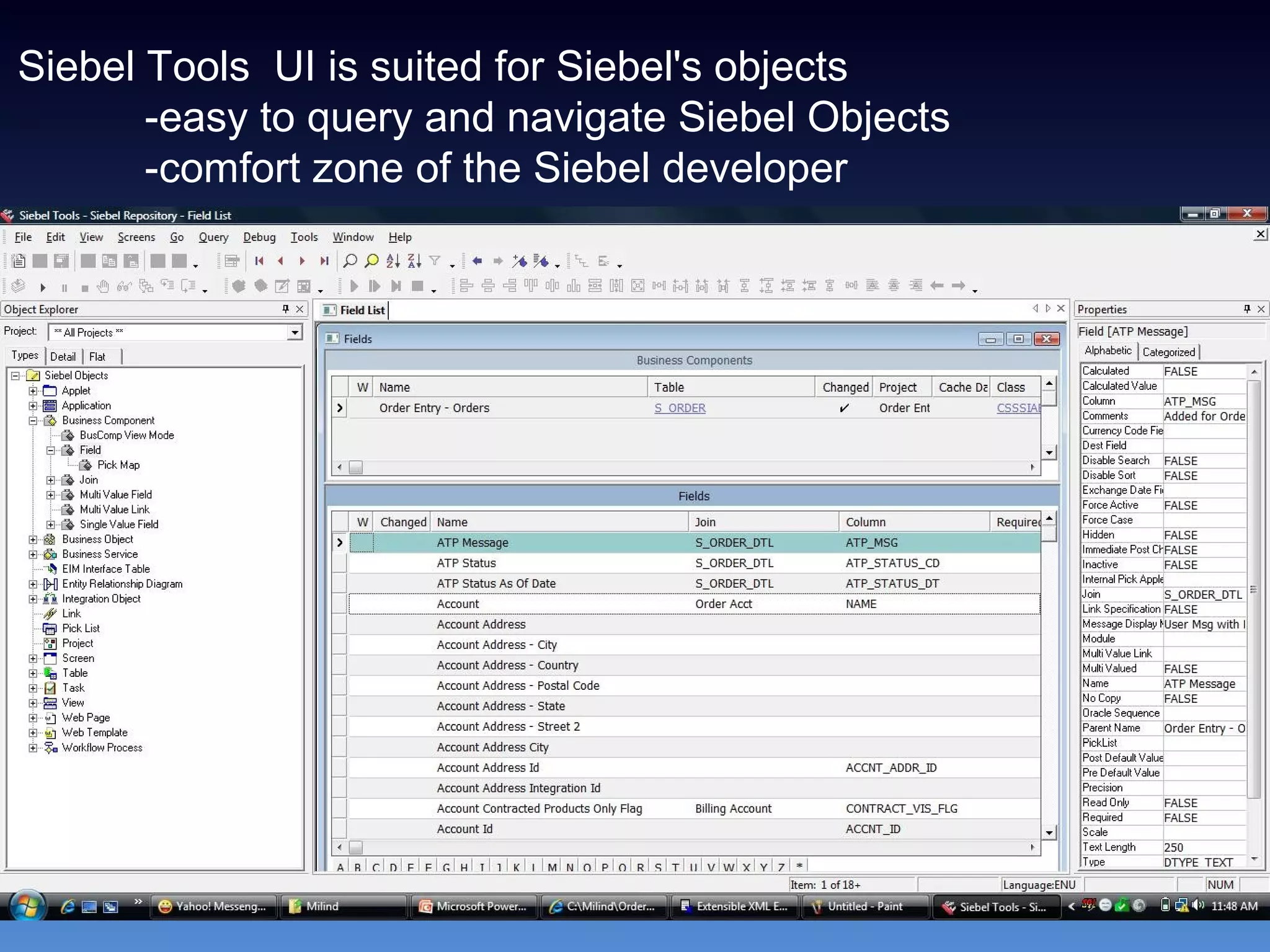Start a new query with the magnifier icon

point(350,261)
